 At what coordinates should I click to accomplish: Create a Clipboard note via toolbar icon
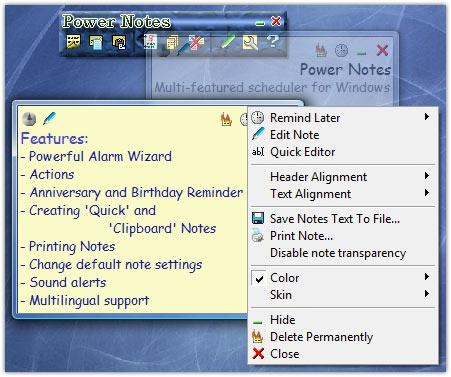119,43
